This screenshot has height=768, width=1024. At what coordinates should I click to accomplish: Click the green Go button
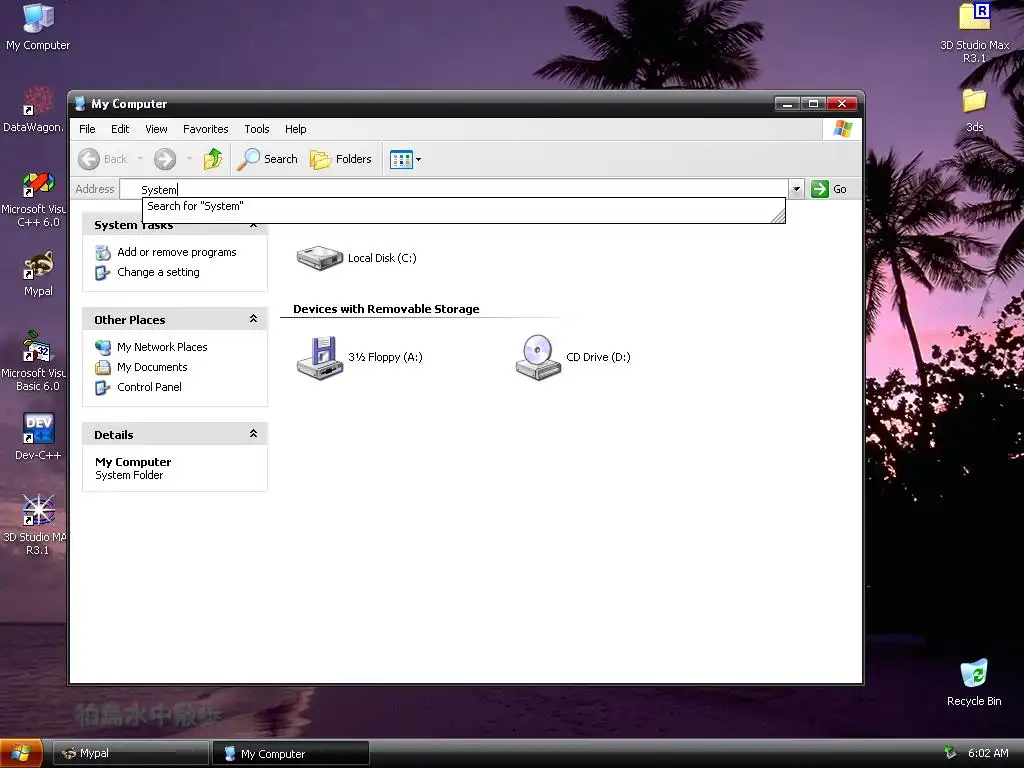coord(829,189)
